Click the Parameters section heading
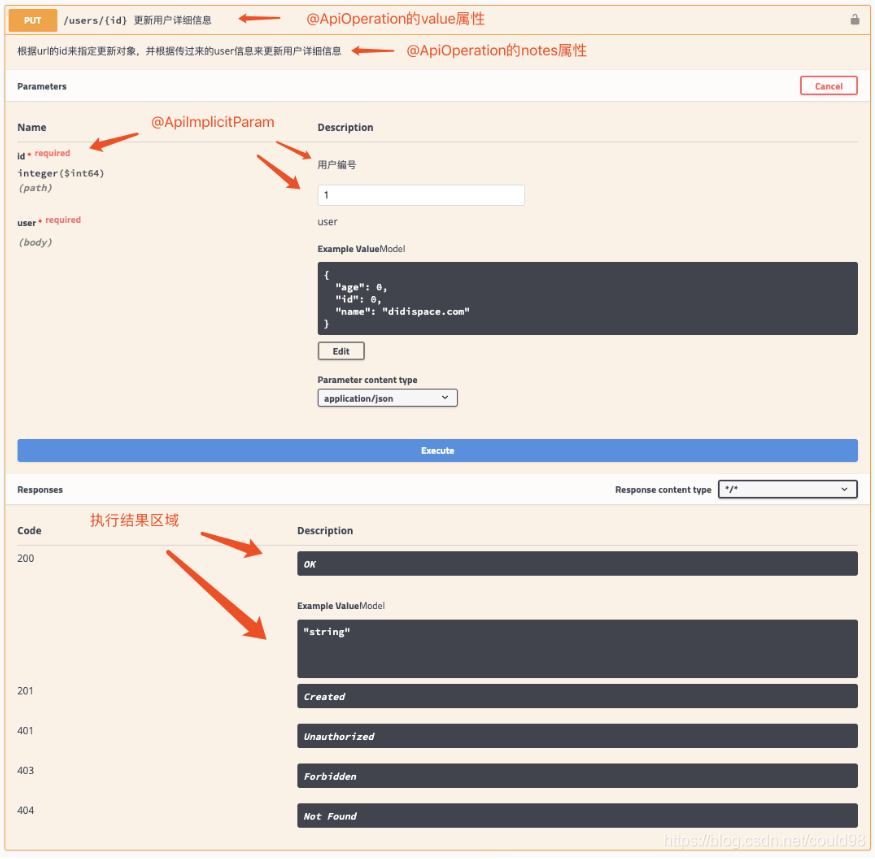Image resolution: width=875 pixels, height=859 pixels. (x=42, y=86)
